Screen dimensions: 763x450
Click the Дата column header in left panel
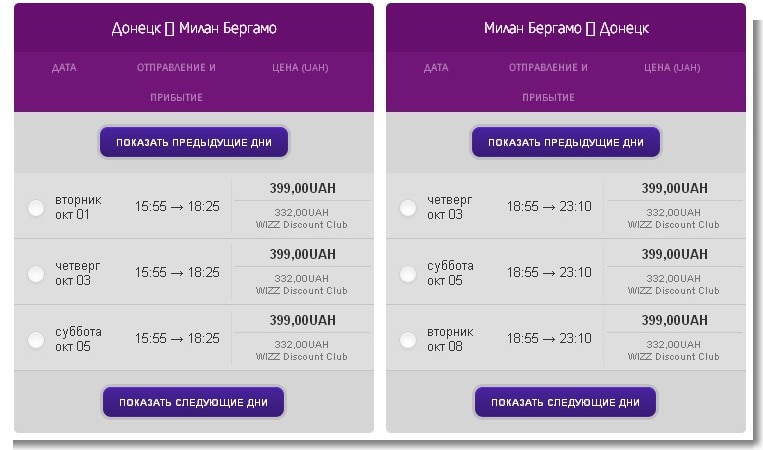pos(64,68)
